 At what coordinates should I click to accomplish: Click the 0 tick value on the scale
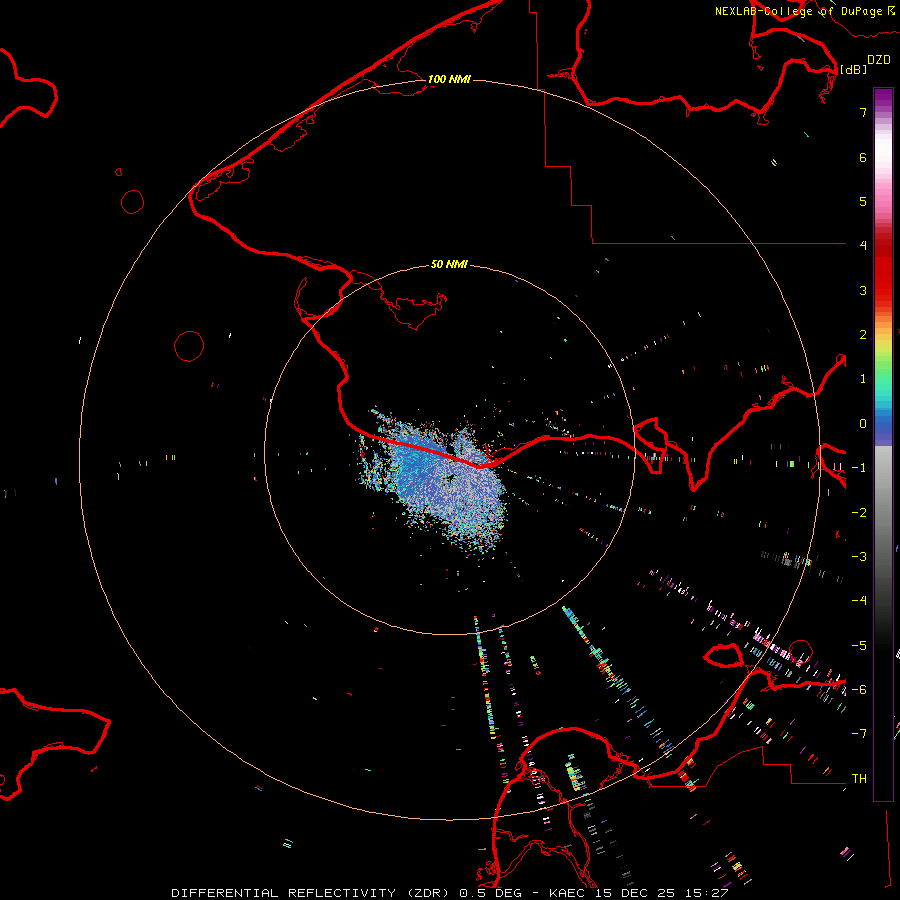coord(863,424)
